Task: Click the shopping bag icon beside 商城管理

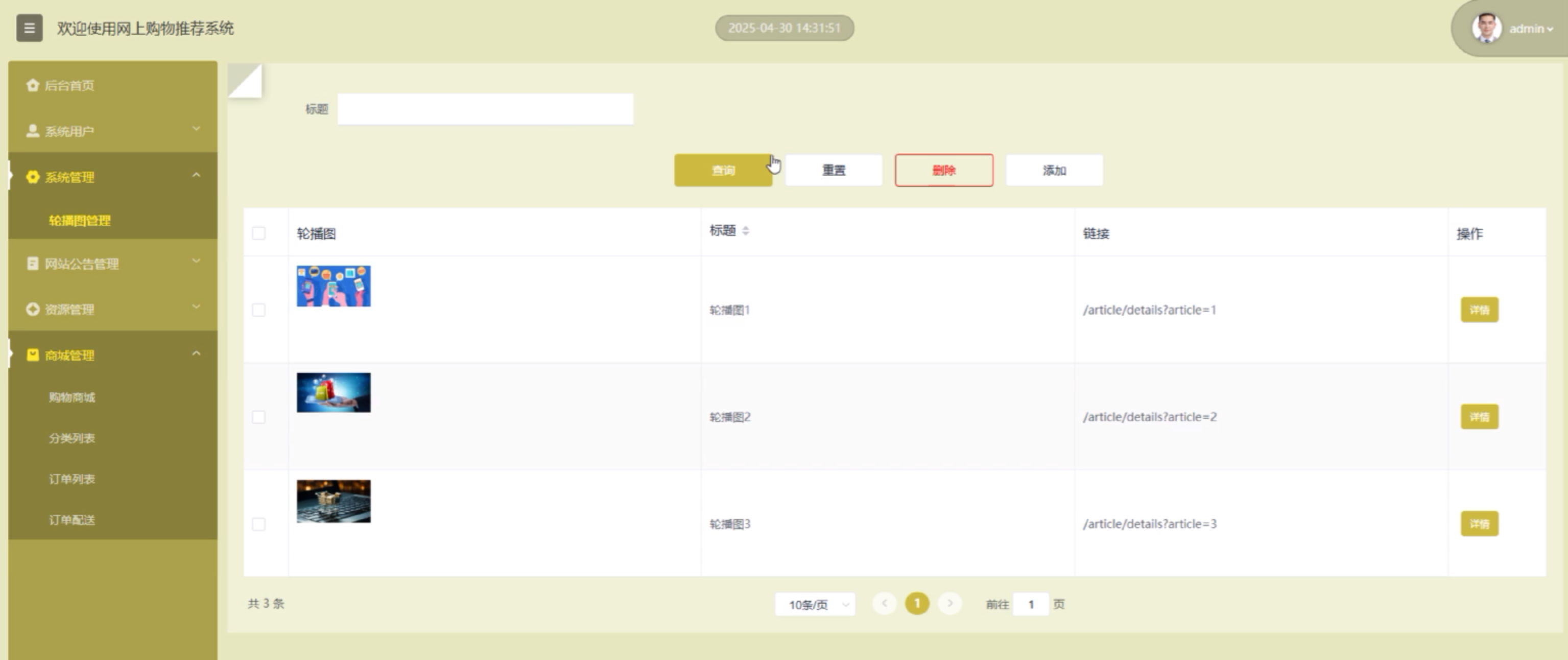Action: [33, 355]
